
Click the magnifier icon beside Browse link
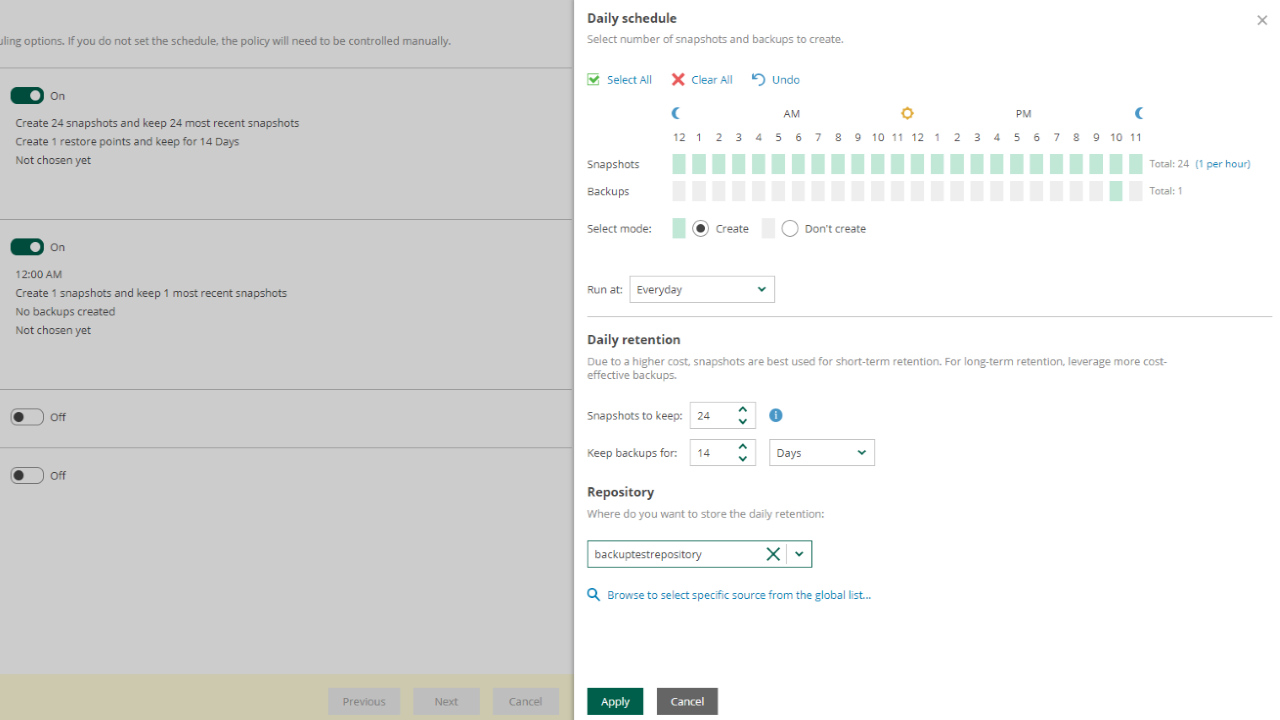[x=594, y=595]
